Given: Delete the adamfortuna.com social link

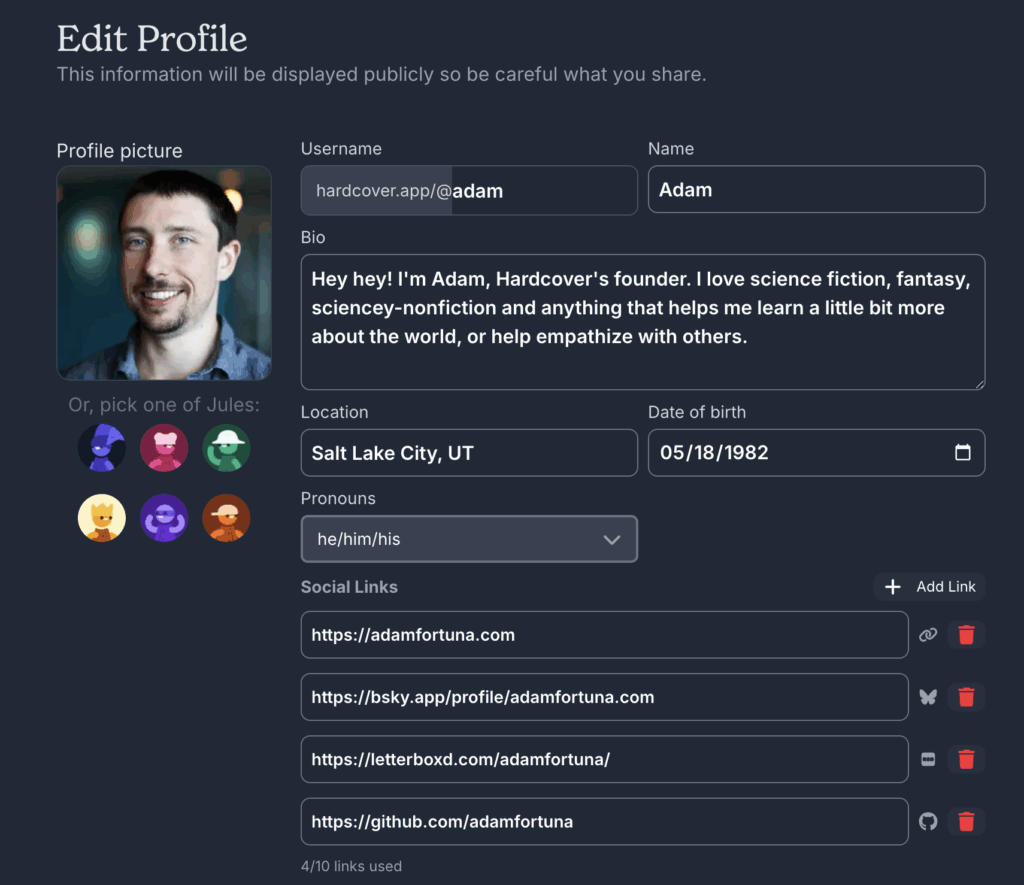Looking at the screenshot, I should coord(966,635).
